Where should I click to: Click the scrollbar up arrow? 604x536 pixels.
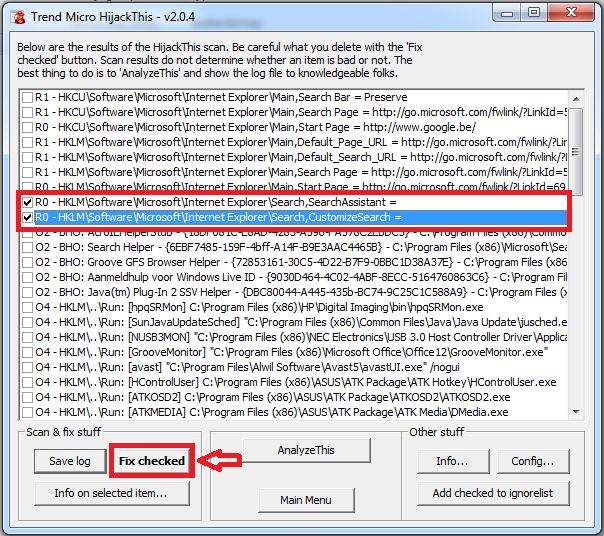point(576,99)
